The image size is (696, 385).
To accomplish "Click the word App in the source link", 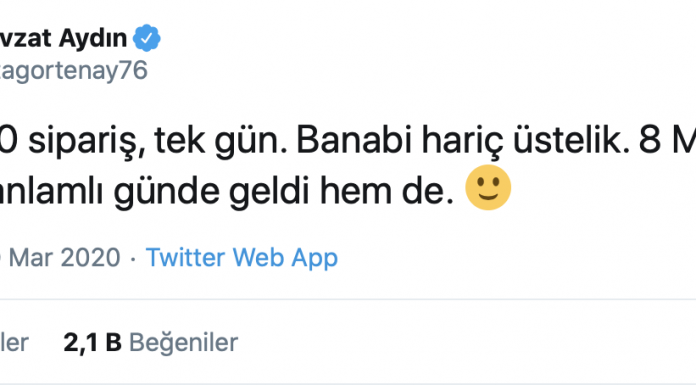I will coord(314,258).
